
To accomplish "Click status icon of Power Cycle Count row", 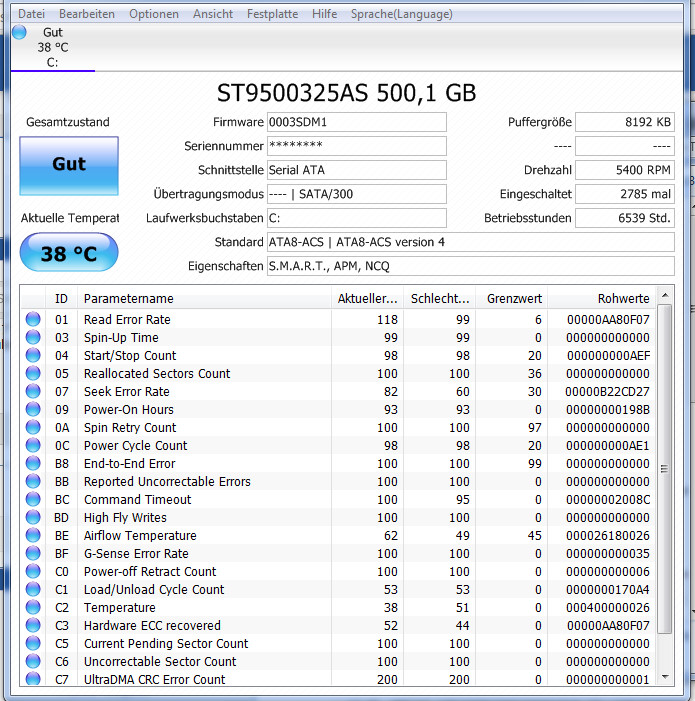I will (33, 445).
